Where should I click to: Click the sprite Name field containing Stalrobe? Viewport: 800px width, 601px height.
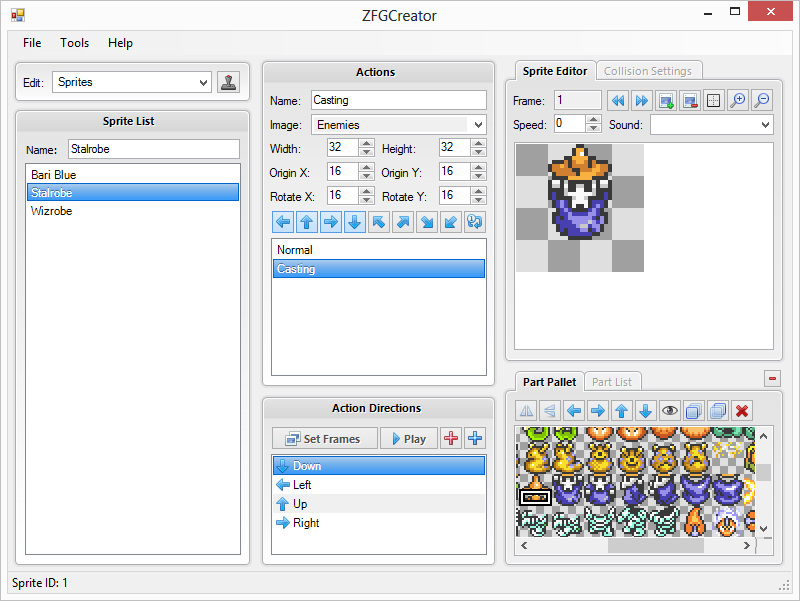pyautogui.click(x=154, y=149)
